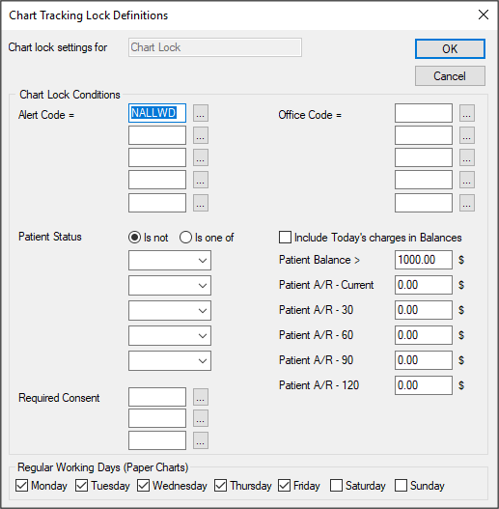Click browse button for last Office Code field
Viewport: 499px width, 509px height.
pos(467,203)
